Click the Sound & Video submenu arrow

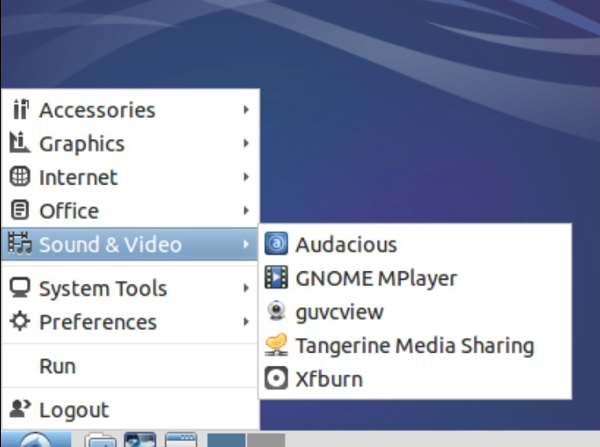pos(246,244)
